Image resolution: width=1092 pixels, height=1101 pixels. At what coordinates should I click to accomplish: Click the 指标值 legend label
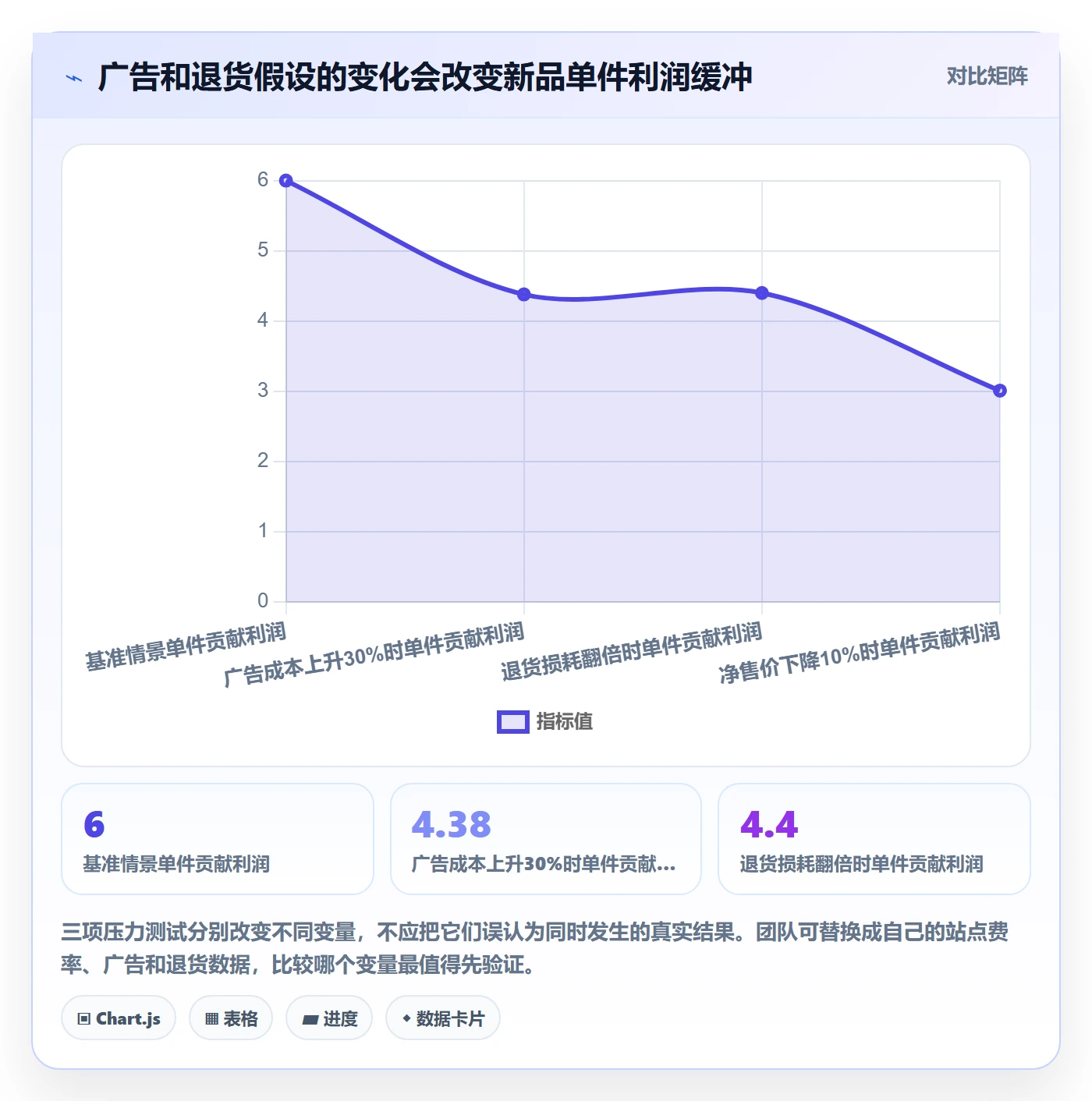565,722
